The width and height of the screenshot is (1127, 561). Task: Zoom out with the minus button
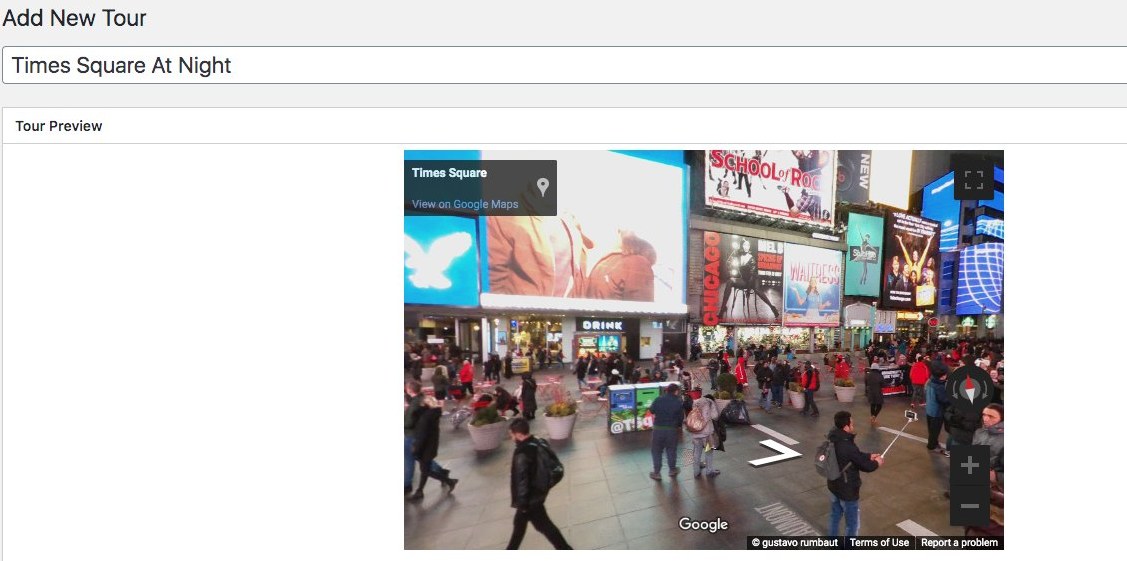point(970,506)
